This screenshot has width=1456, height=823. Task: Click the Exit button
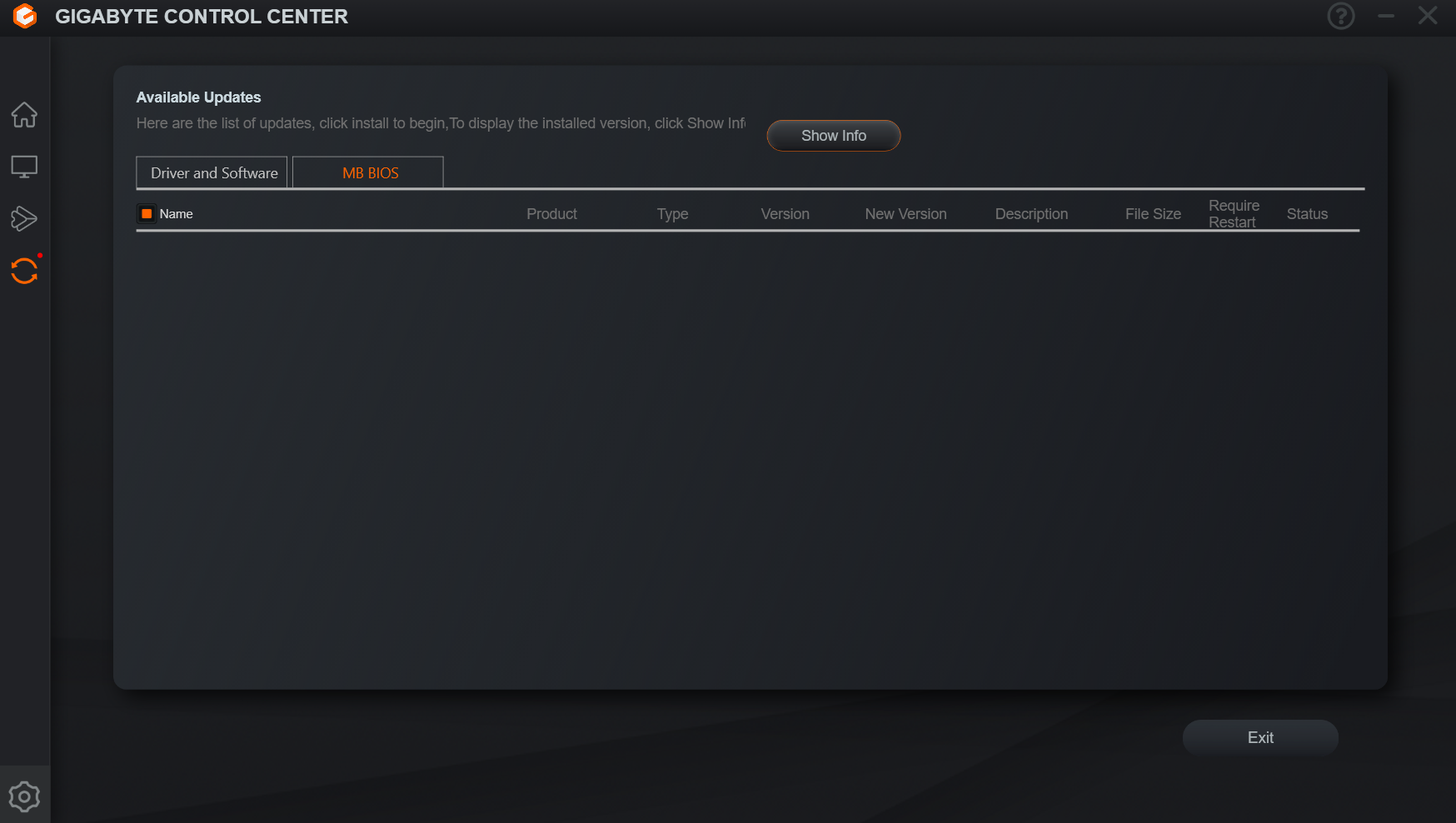(x=1260, y=737)
